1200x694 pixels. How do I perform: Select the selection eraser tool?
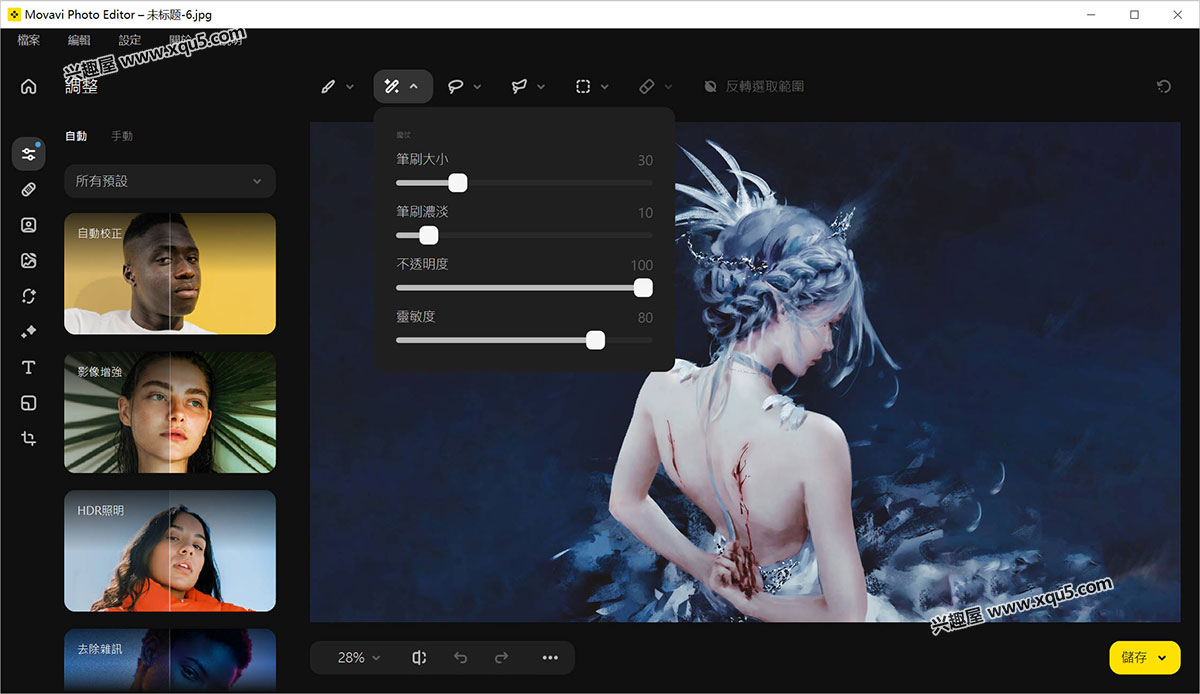(646, 87)
